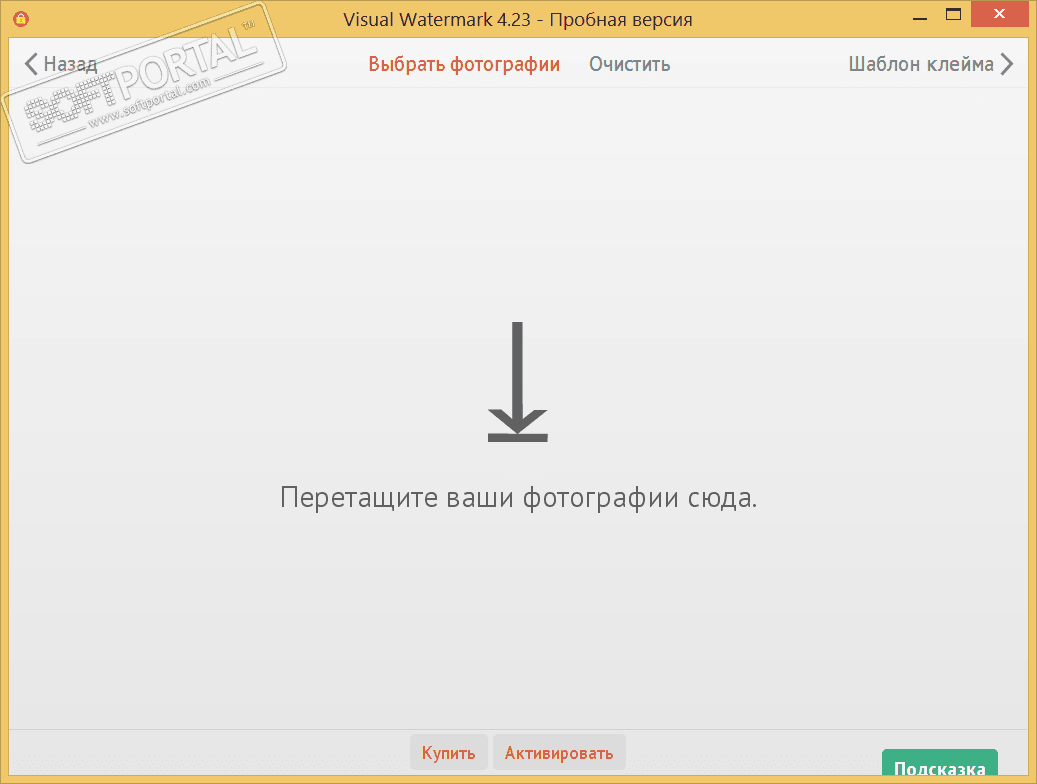Proceed to Шаблон клейма step
The width and height of the screenshot is (1037, 784).
[x=931, y=64]
